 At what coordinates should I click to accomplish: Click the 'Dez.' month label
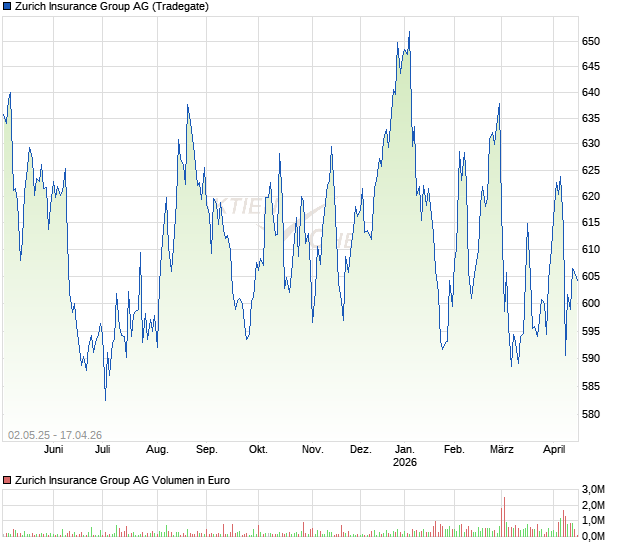361,450
